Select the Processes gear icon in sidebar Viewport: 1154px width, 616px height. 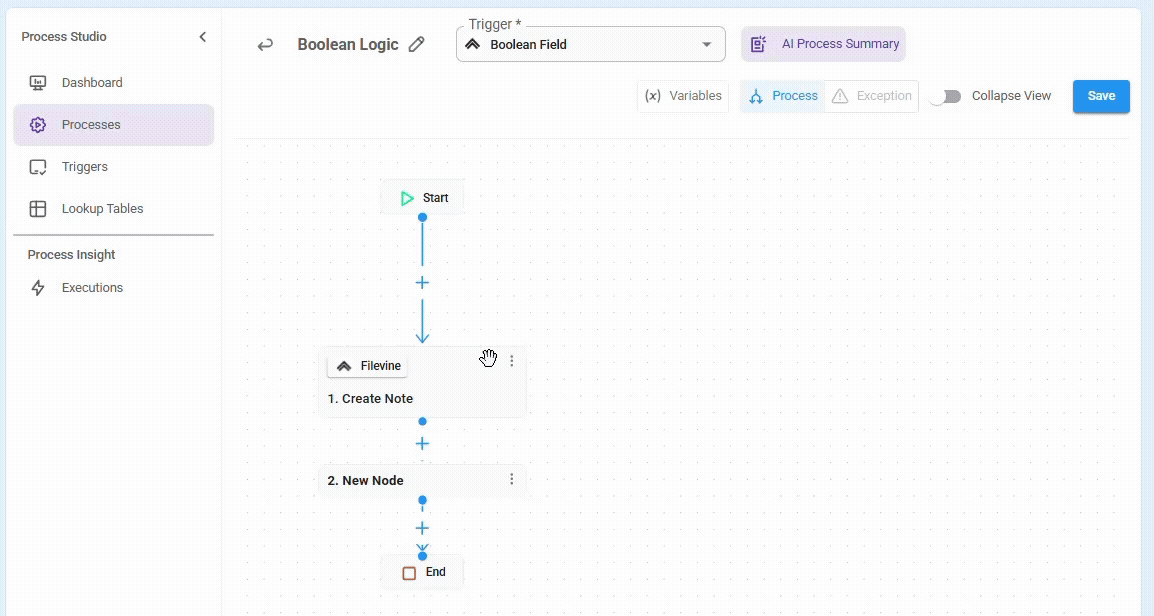pos(38,125)
